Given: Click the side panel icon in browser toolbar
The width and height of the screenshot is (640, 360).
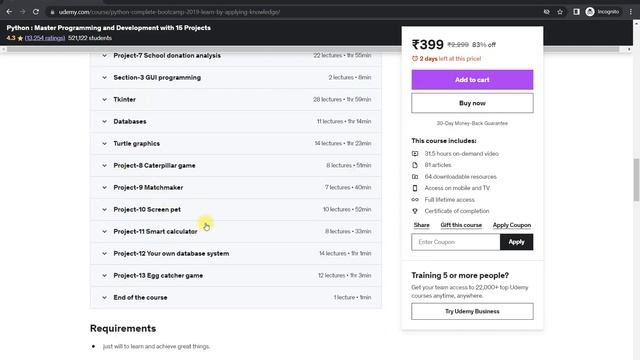Looking at the screenshot, I should coord(576,12).
